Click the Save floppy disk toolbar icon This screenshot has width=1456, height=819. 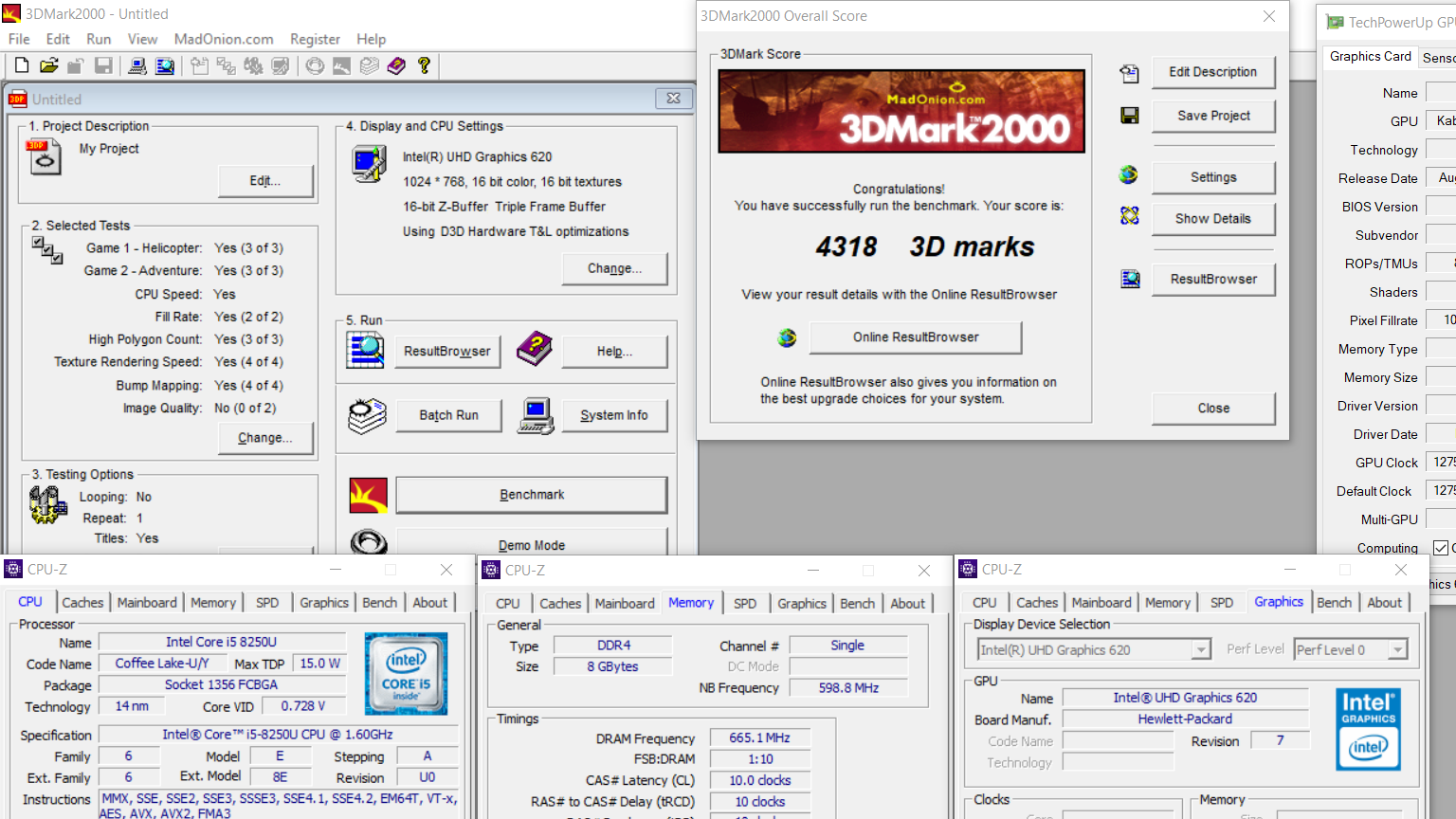pos(103,65)
